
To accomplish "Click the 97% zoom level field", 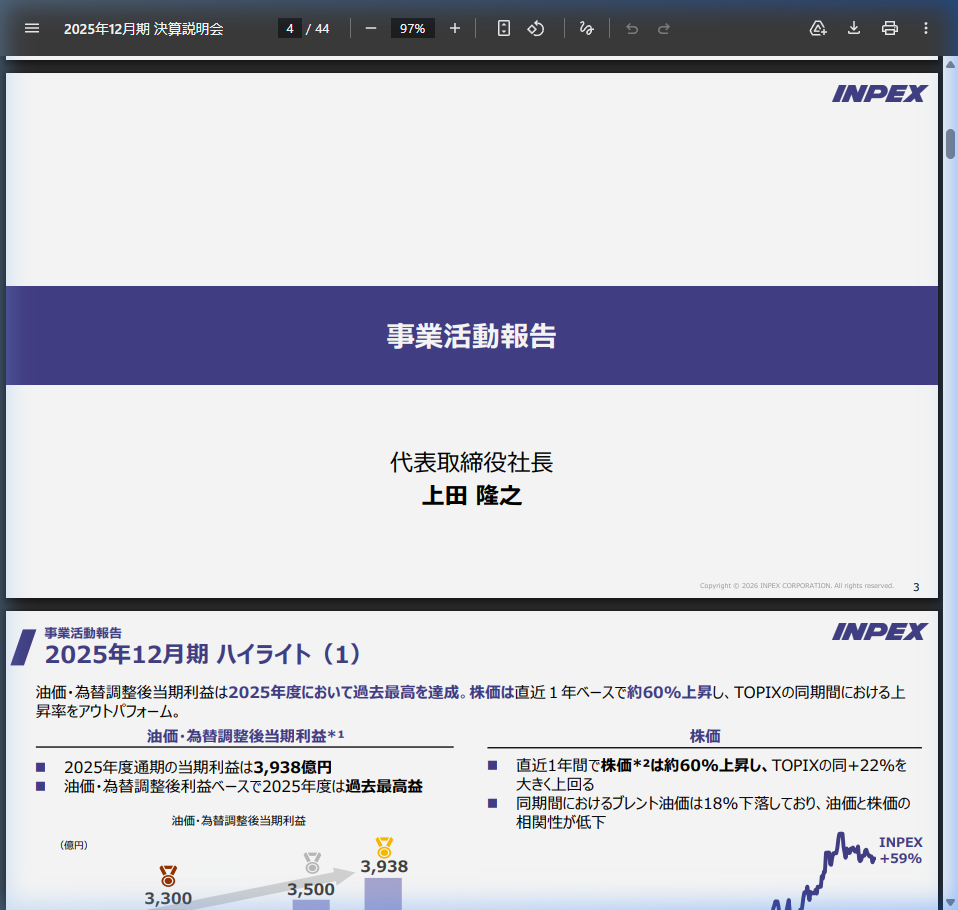I will (x=412, y=28).
